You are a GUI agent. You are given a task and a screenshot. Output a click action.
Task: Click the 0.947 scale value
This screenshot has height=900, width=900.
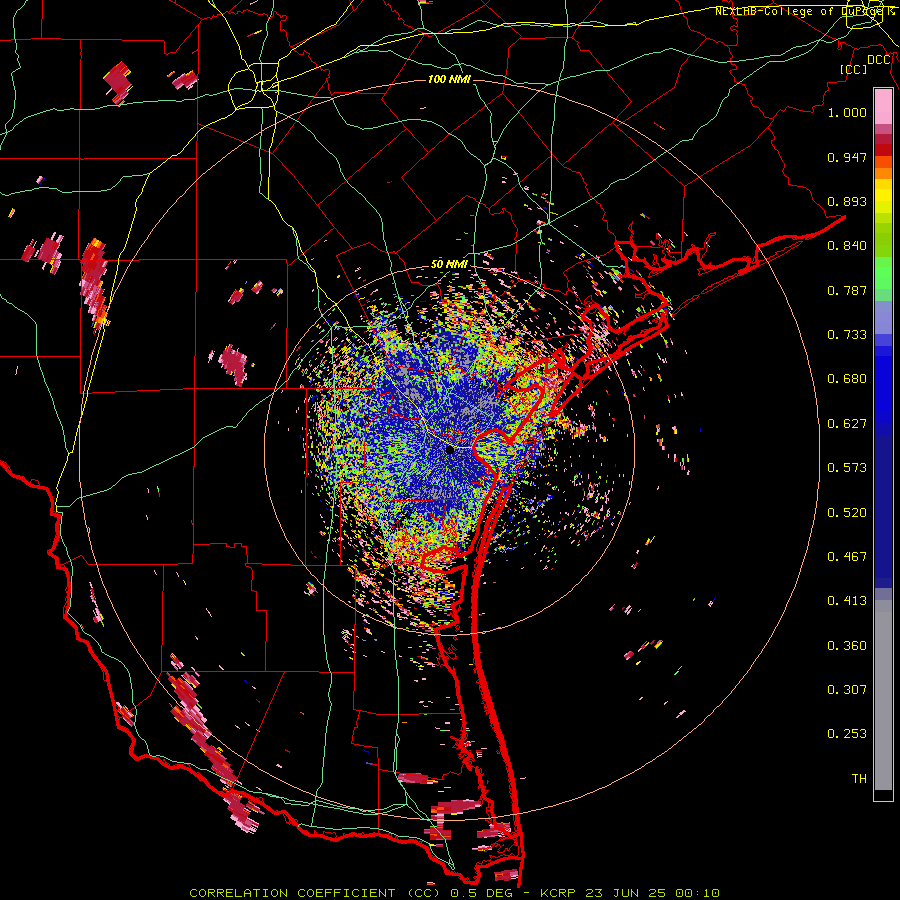tap(847, 157)
